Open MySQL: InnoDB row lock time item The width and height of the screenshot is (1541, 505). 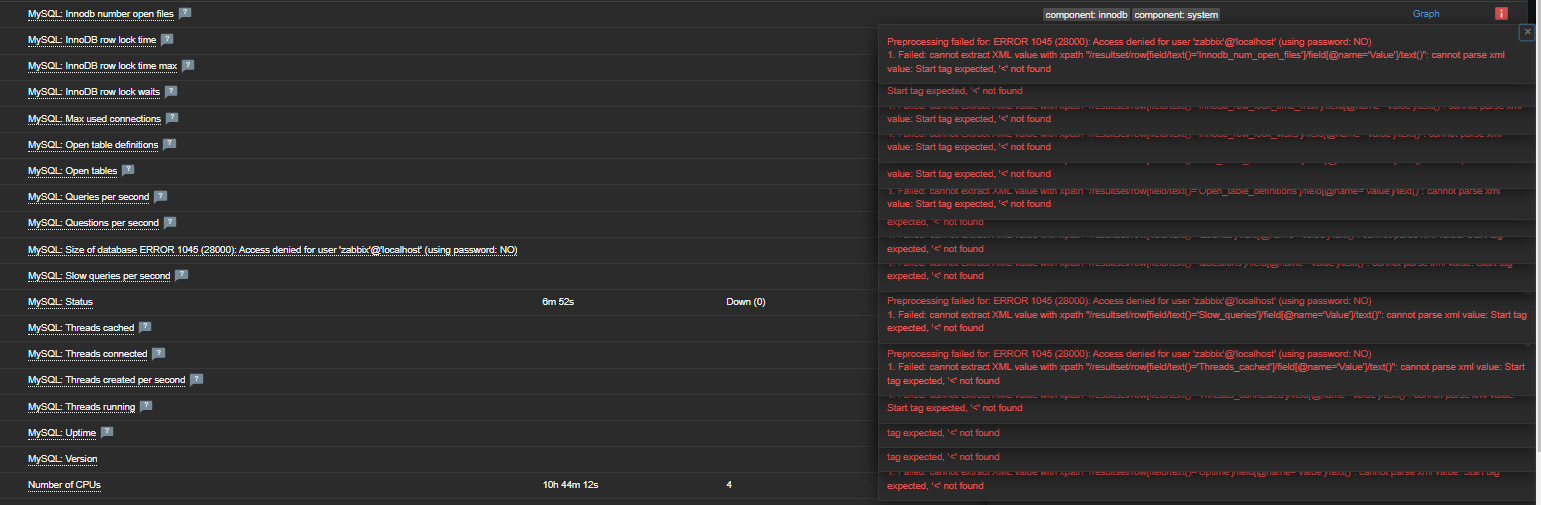coord(92,40)
